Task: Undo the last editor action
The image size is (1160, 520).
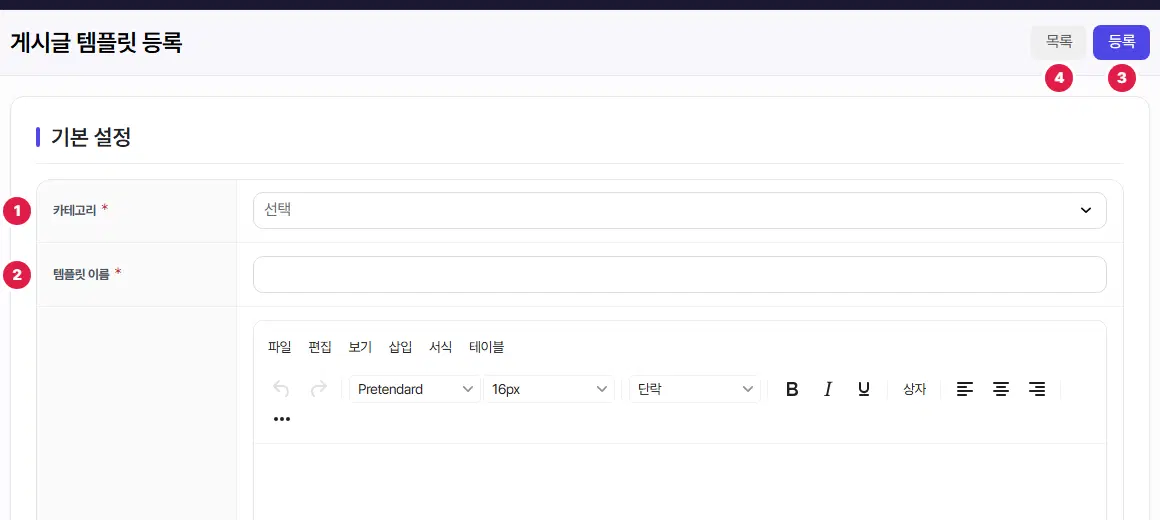Action: [282, 389]
